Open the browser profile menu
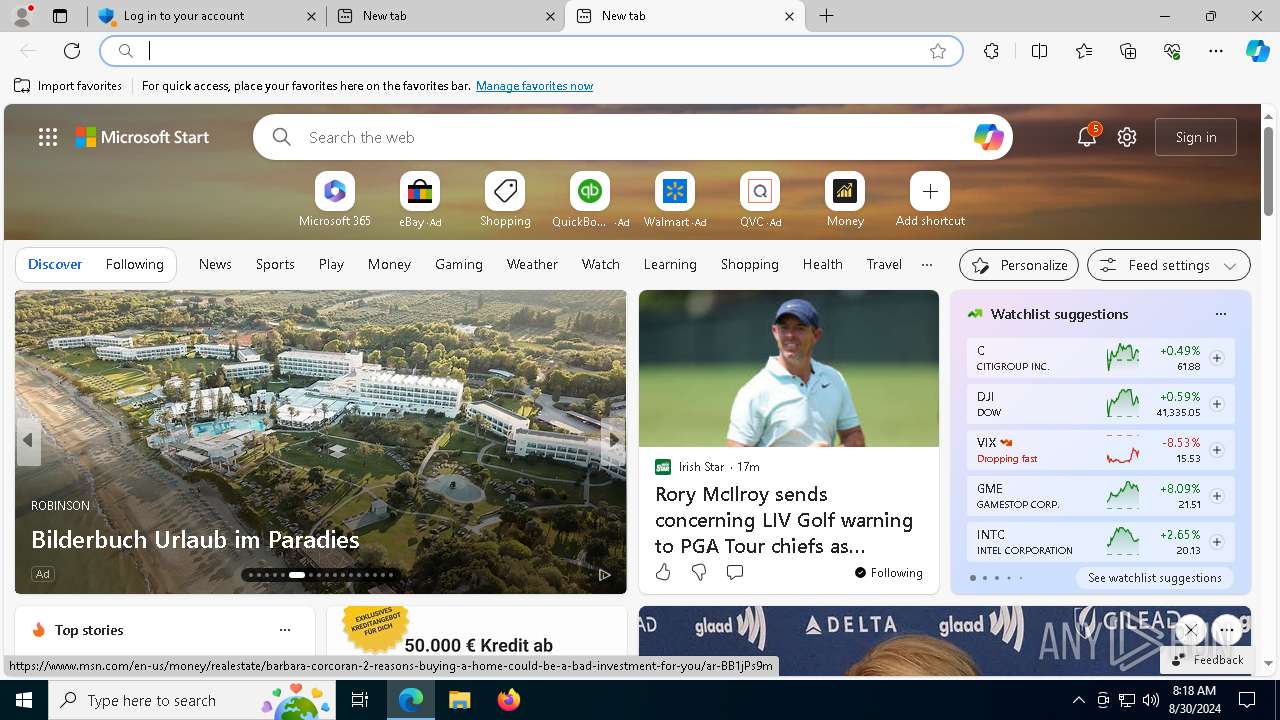 click(x=22, y=16)
